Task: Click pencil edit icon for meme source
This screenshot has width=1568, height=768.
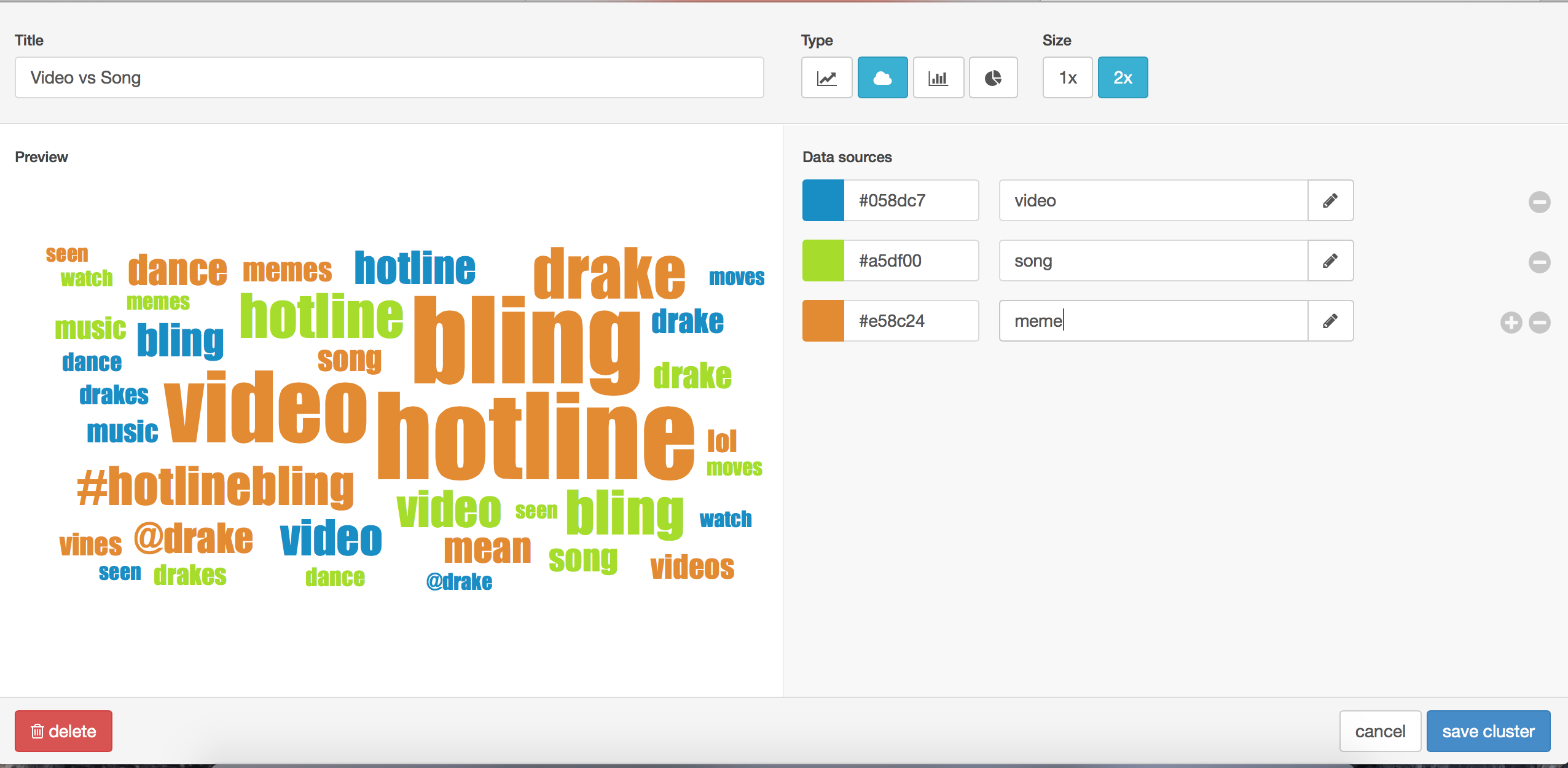Action: click(x=1330, y=321)
